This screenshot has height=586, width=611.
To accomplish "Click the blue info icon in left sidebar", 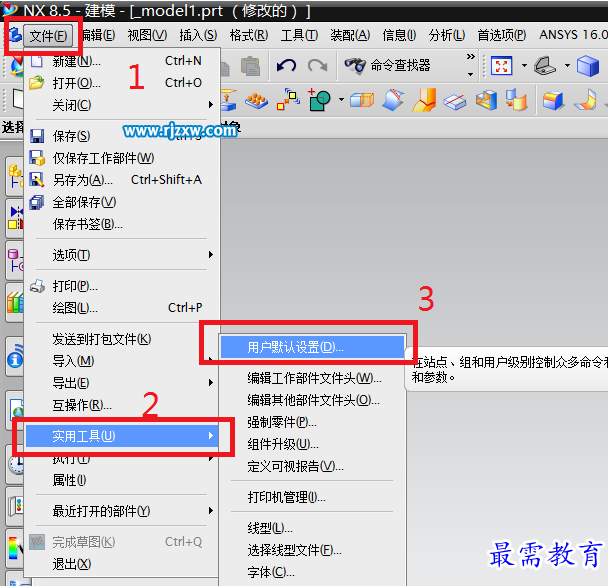I will 15,358.
